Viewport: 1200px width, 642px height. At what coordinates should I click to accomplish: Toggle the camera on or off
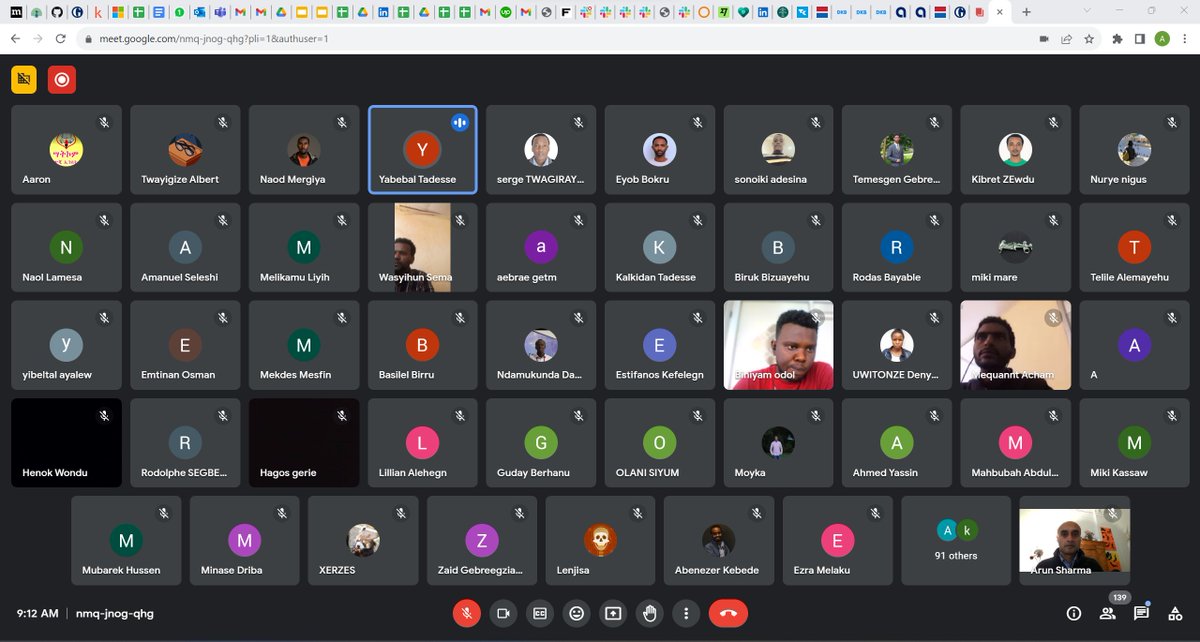(503, 613)
